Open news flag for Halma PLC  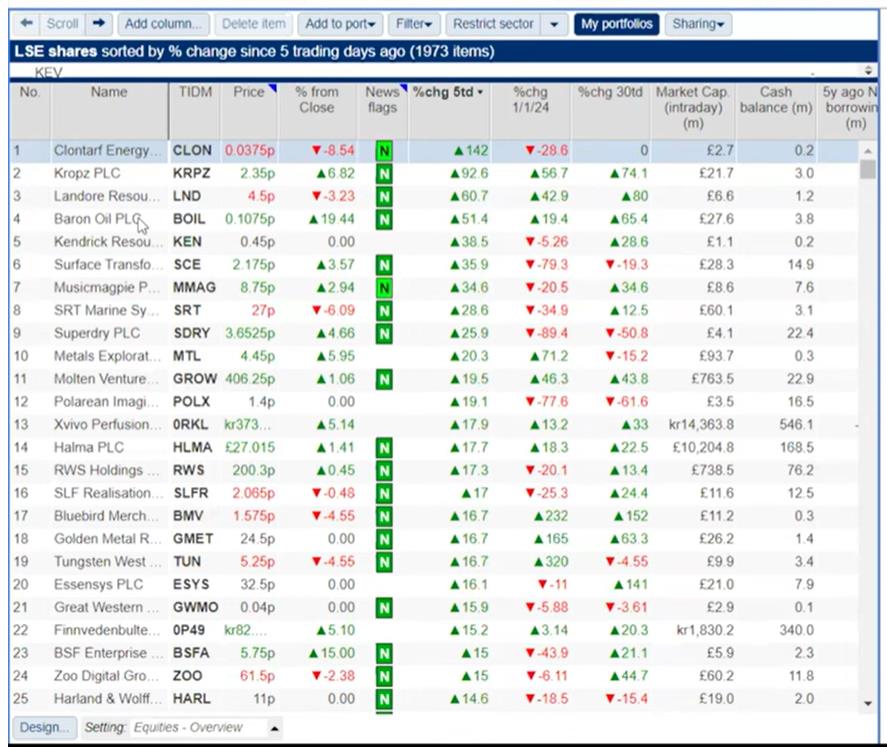[384, 448]
